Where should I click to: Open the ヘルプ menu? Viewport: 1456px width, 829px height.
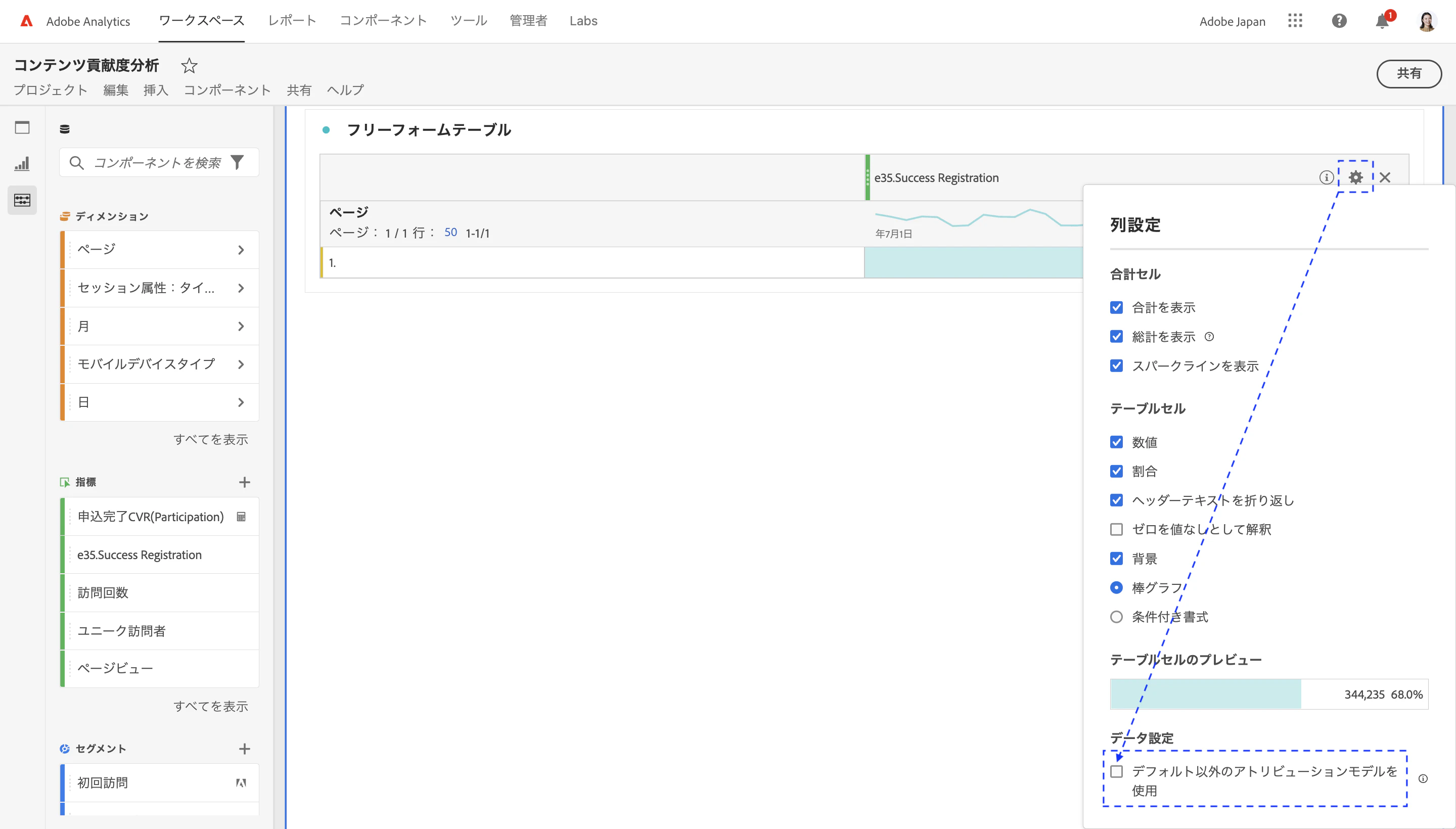[x=346, y=90]
